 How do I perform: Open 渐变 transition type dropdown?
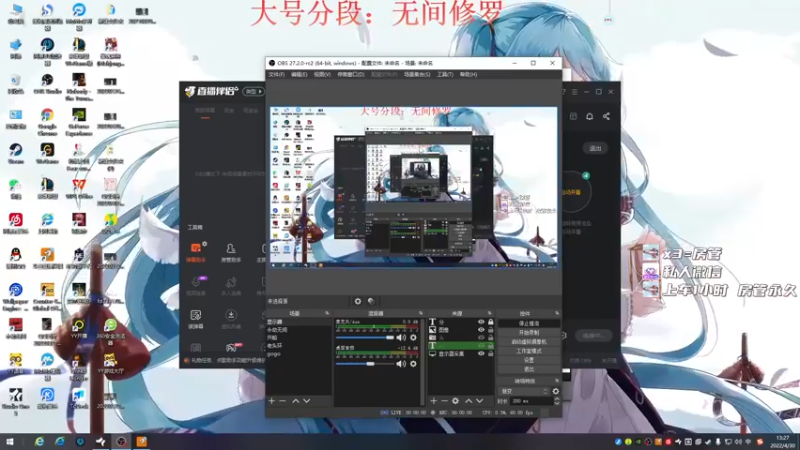[x=524, y=391]
